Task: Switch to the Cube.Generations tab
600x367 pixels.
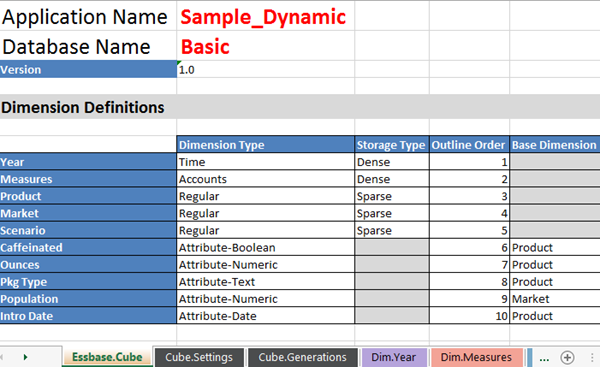Action: (x=302, y=357)
